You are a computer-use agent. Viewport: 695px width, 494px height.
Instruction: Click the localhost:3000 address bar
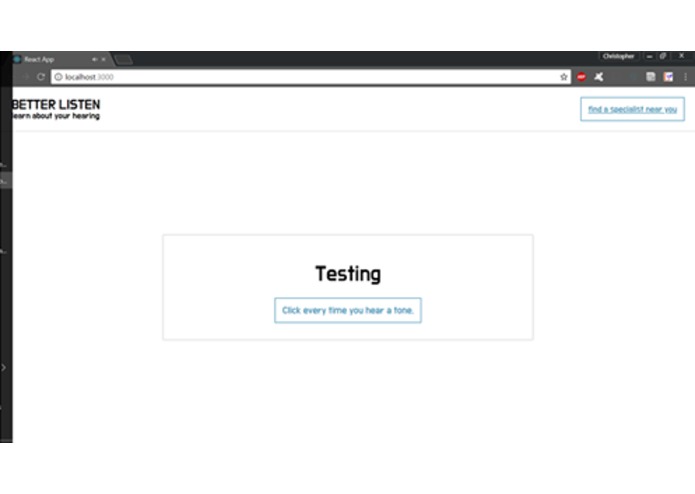[x=310, y=77]
